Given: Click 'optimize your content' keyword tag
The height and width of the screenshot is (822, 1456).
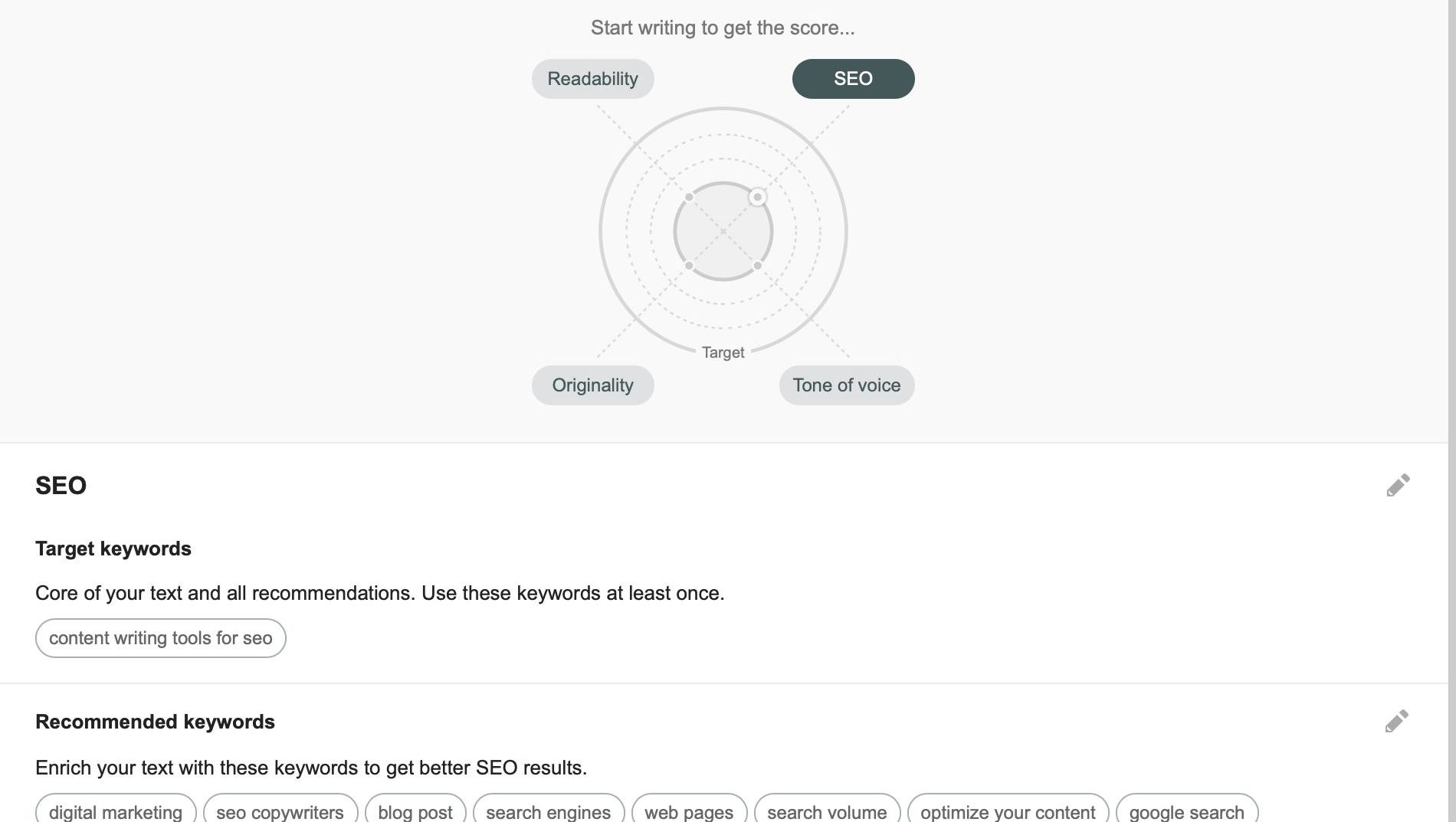Looking at the screenshot, I should click(1008, 811).
